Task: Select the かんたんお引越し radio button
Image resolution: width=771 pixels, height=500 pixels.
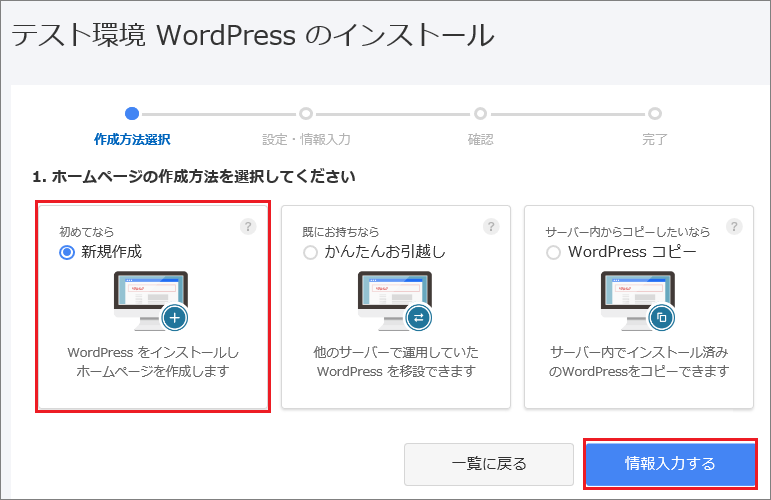Action: pos(310,253)
